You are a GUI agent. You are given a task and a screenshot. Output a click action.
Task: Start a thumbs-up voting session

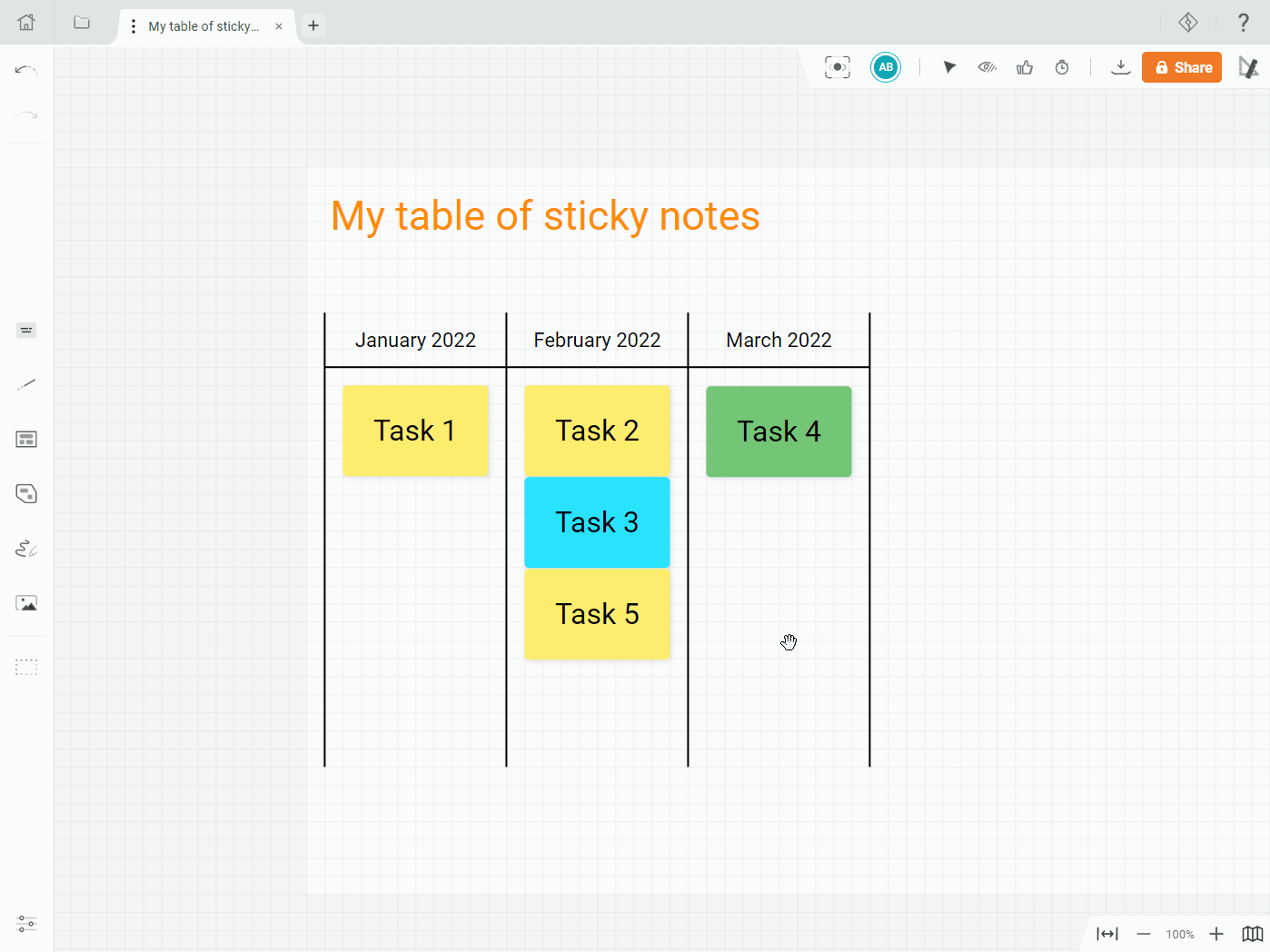pos(1025,67)
